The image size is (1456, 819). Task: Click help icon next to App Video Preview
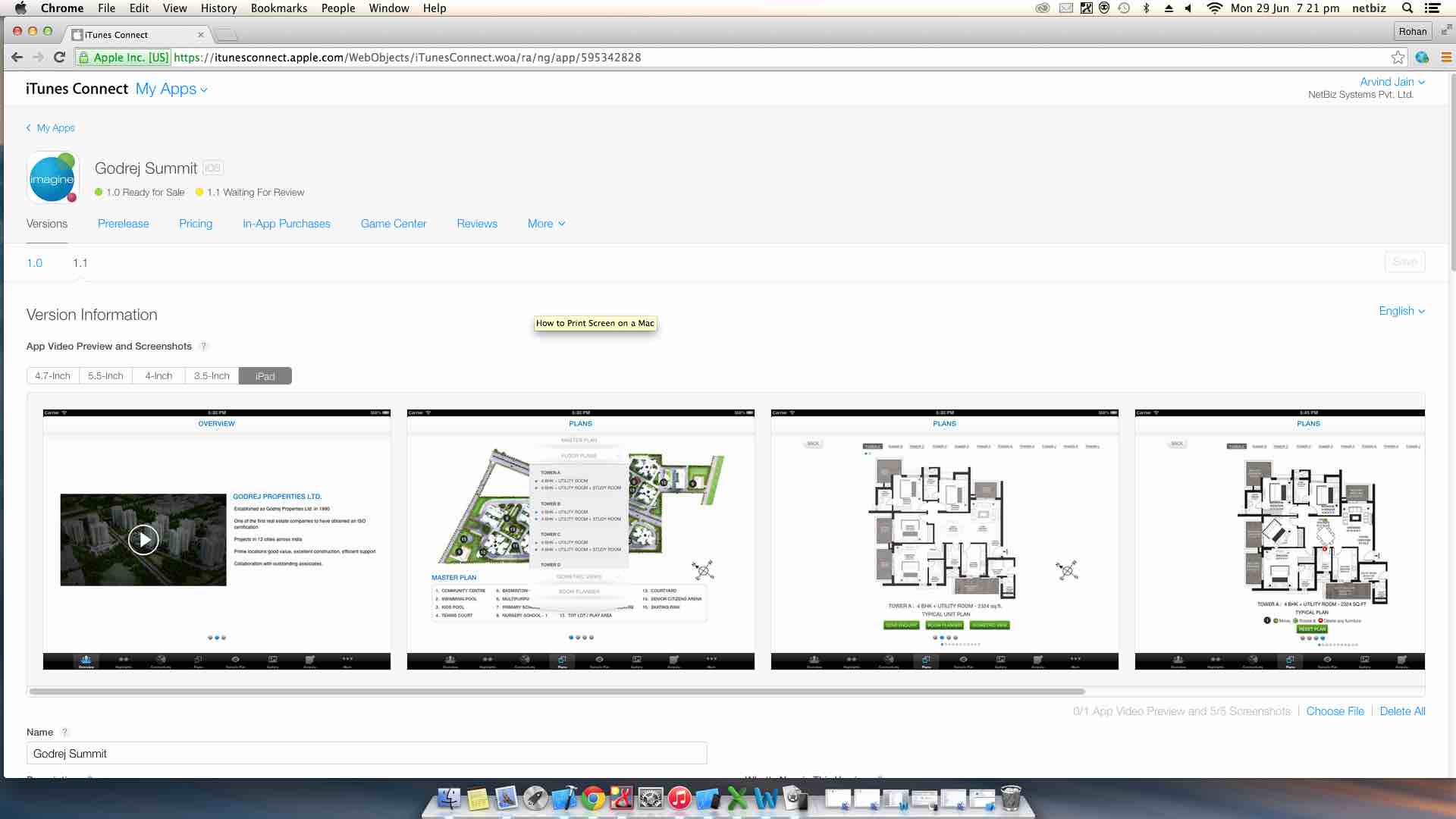203,347
